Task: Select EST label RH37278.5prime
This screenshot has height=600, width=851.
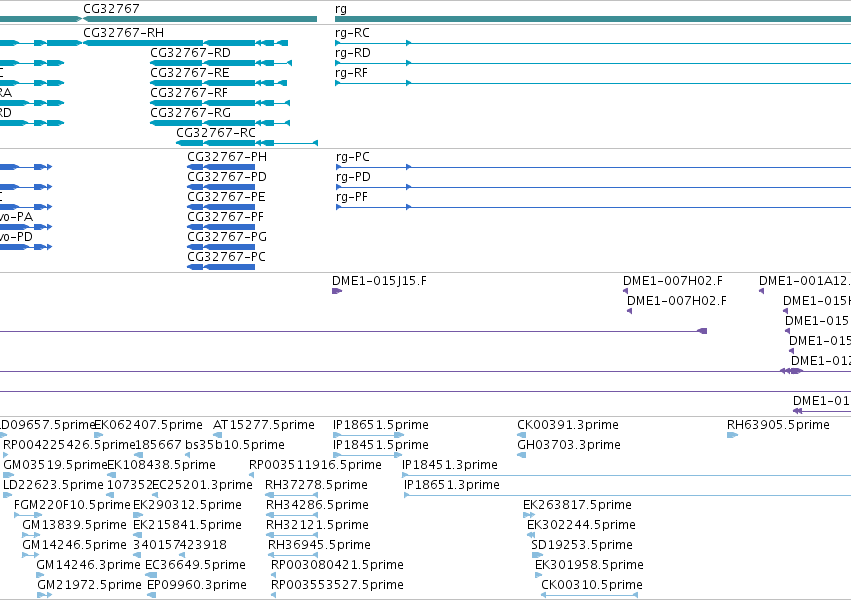Action: pyautogui.click(x=316, y=485)
